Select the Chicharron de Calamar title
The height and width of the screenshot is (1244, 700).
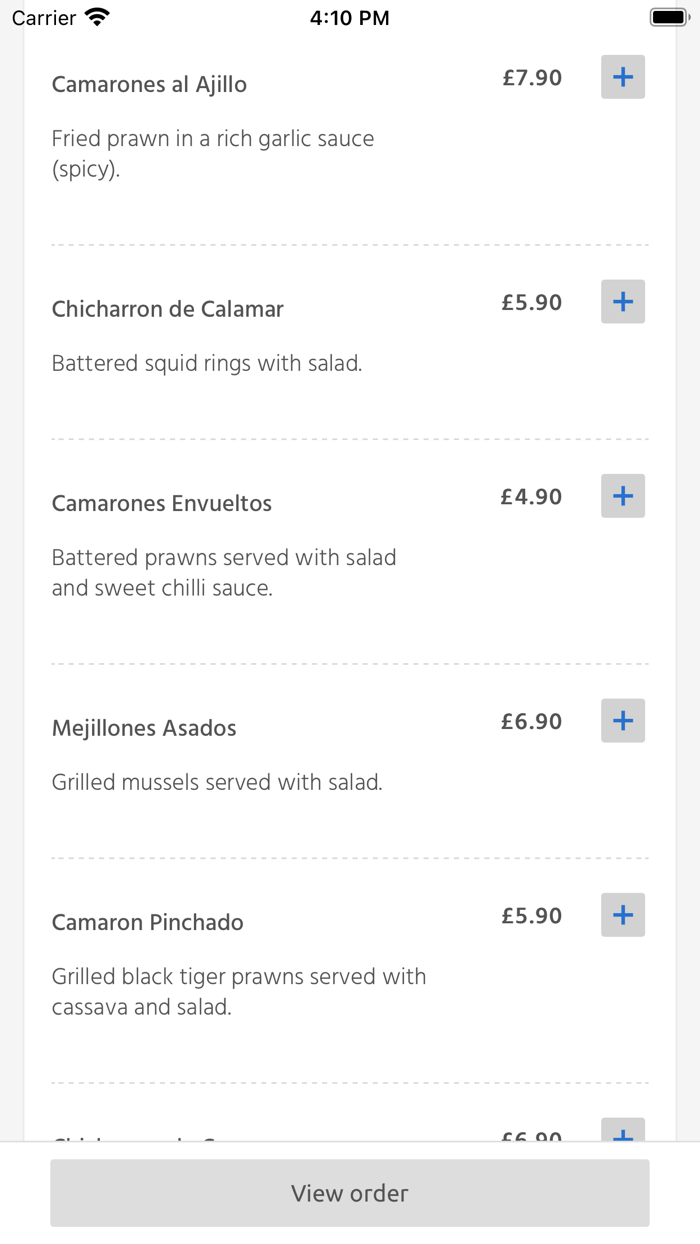tap(168, 310)
